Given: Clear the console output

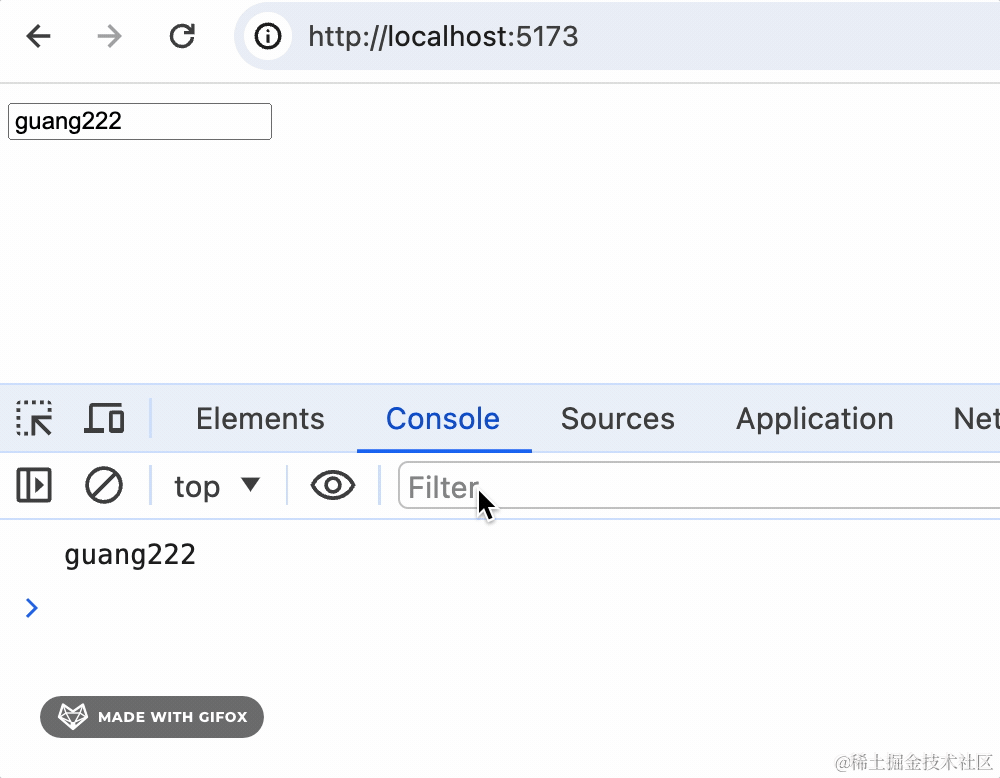Looking at the screenshot, I should pyautogui.click(x=104, y=486).
